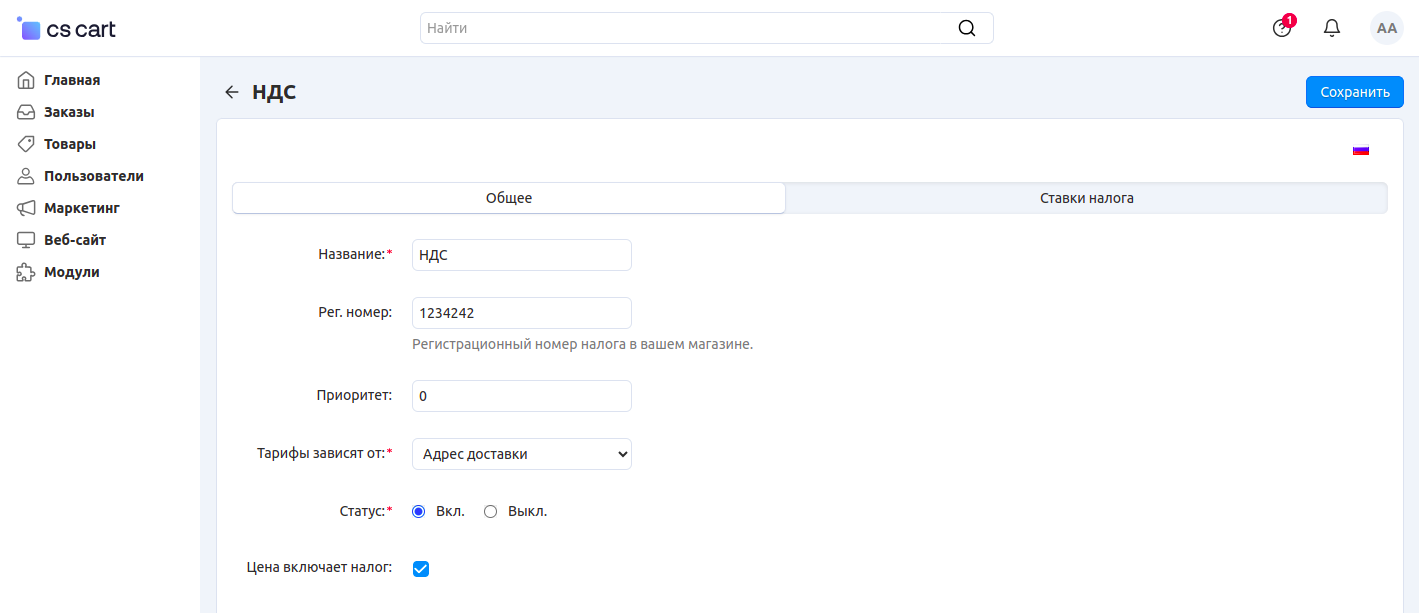Open the help center question mark icon
The width and height of the screenshot is (1419, 613).
pyautogui.click(x=1282, y=28)
